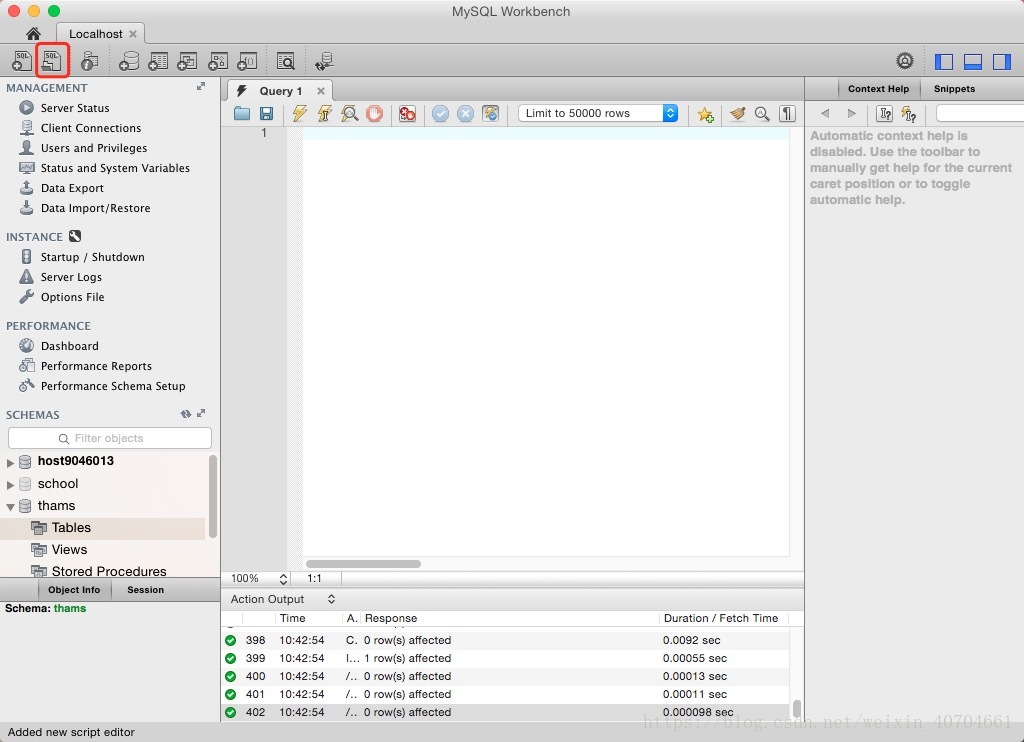Open the object inspector icon

pos(89,61)
